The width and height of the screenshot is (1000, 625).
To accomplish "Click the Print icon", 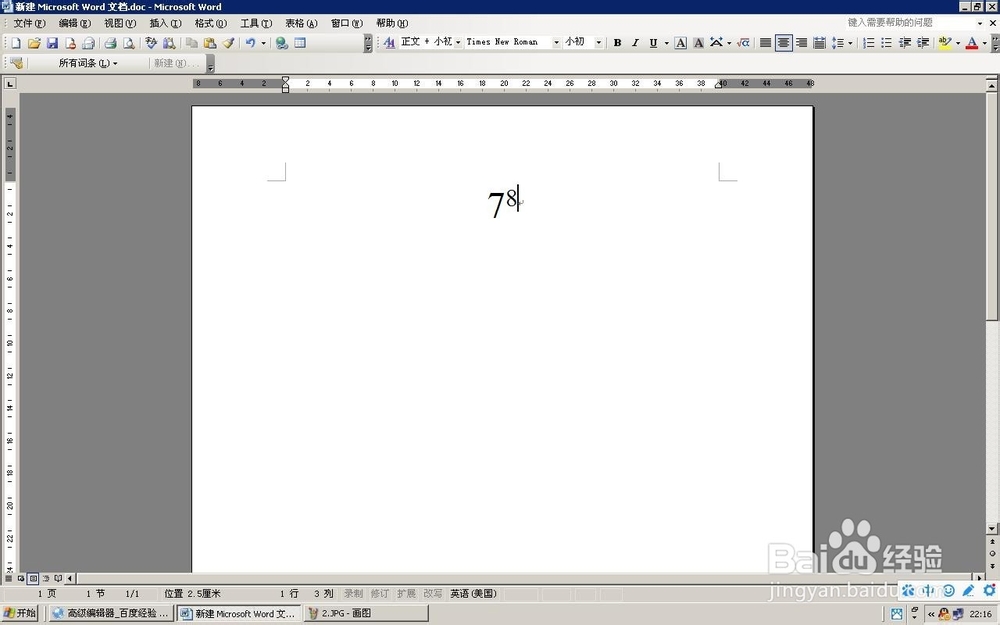I will (x=110, y=43).
